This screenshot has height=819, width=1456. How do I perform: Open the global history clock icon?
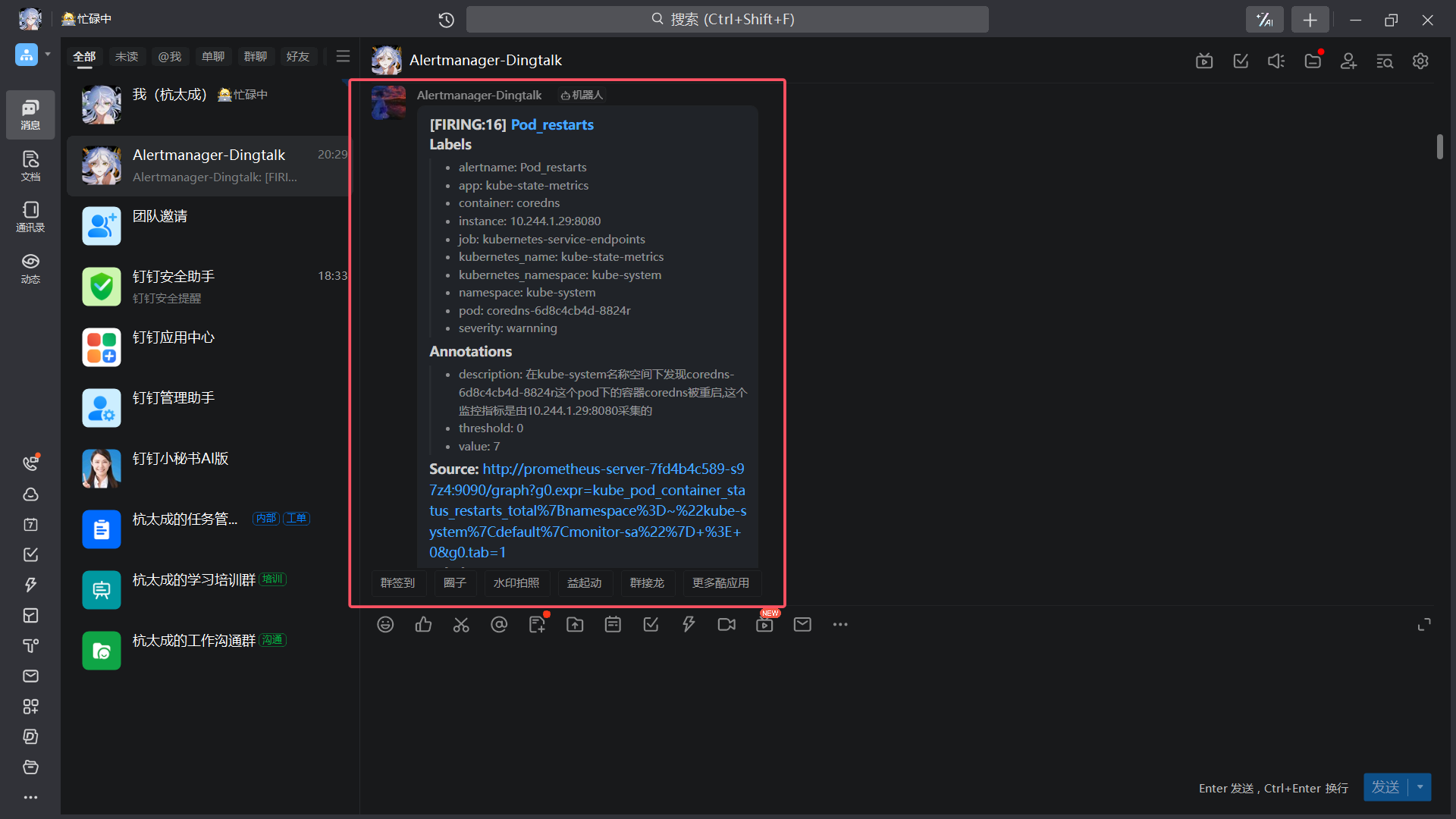[447, 20]
